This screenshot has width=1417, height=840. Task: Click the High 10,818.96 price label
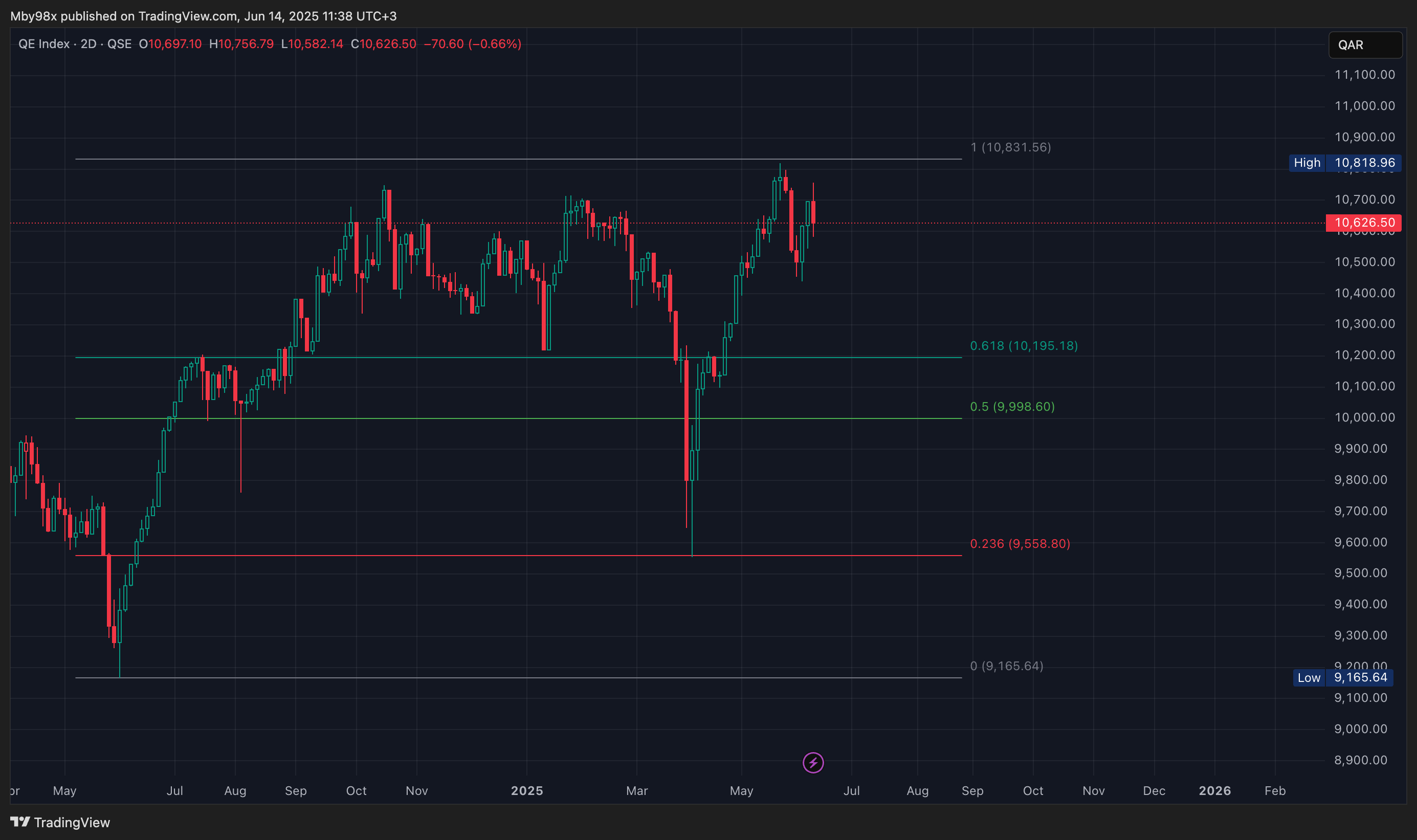click(1344, 163)
